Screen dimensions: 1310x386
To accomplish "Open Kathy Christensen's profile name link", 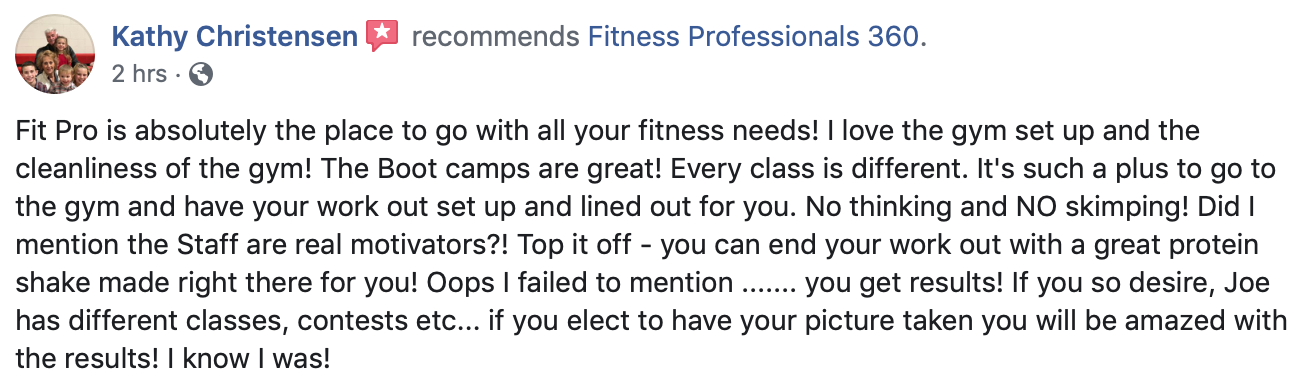I will [x=234, y=37].
